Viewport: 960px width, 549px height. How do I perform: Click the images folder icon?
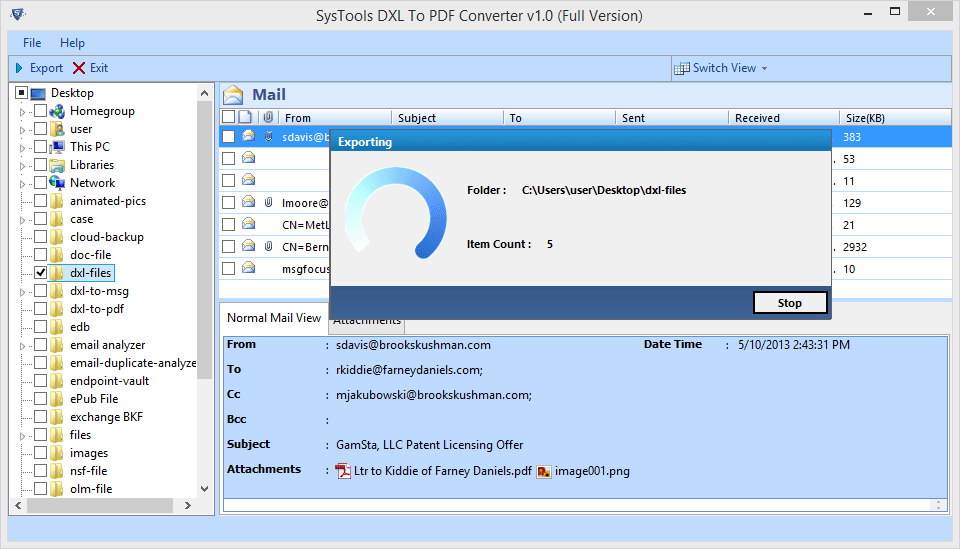[56, 453]
